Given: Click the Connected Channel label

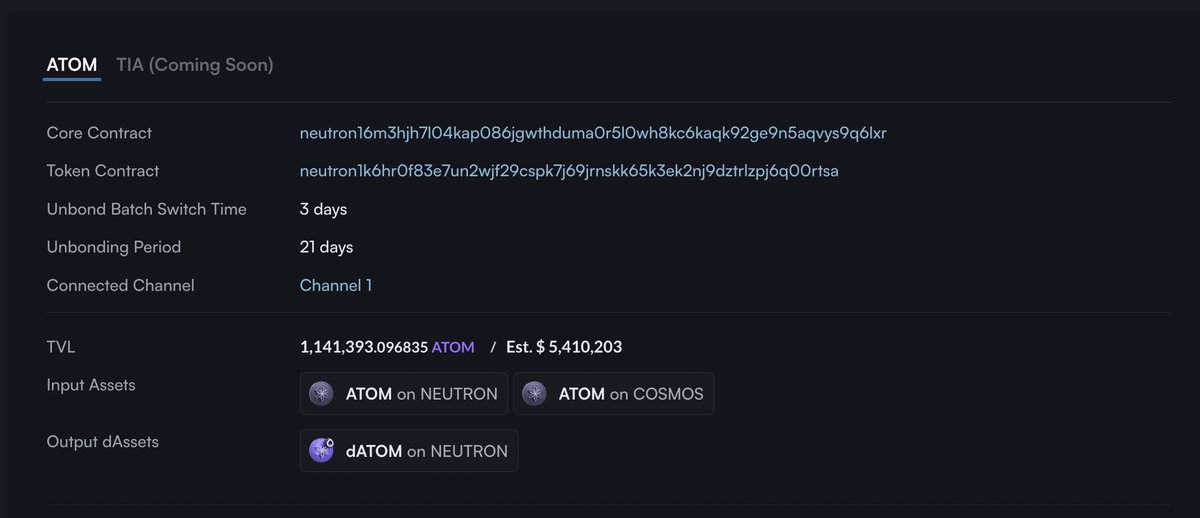Looking at the screenshot, I should (120, 285).
